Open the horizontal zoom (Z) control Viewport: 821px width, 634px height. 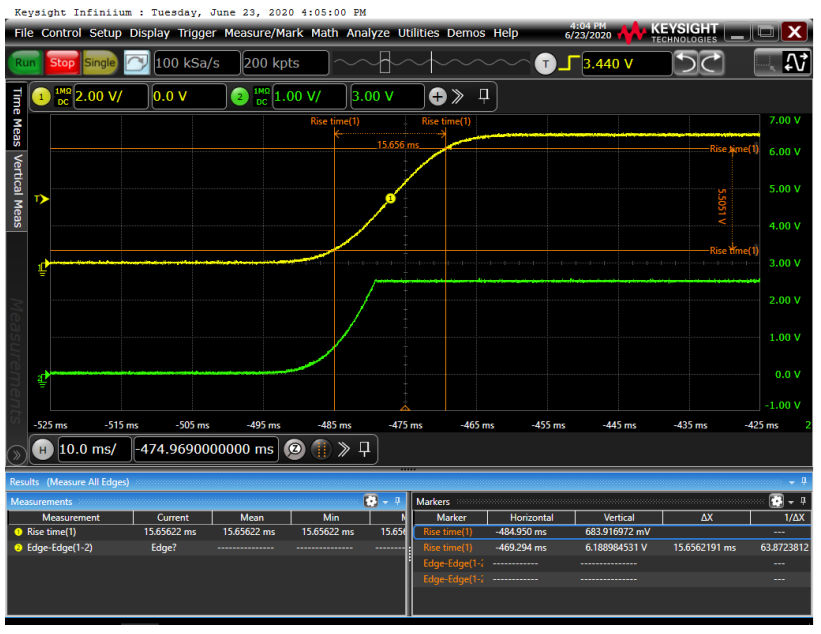tap(295, 449)
